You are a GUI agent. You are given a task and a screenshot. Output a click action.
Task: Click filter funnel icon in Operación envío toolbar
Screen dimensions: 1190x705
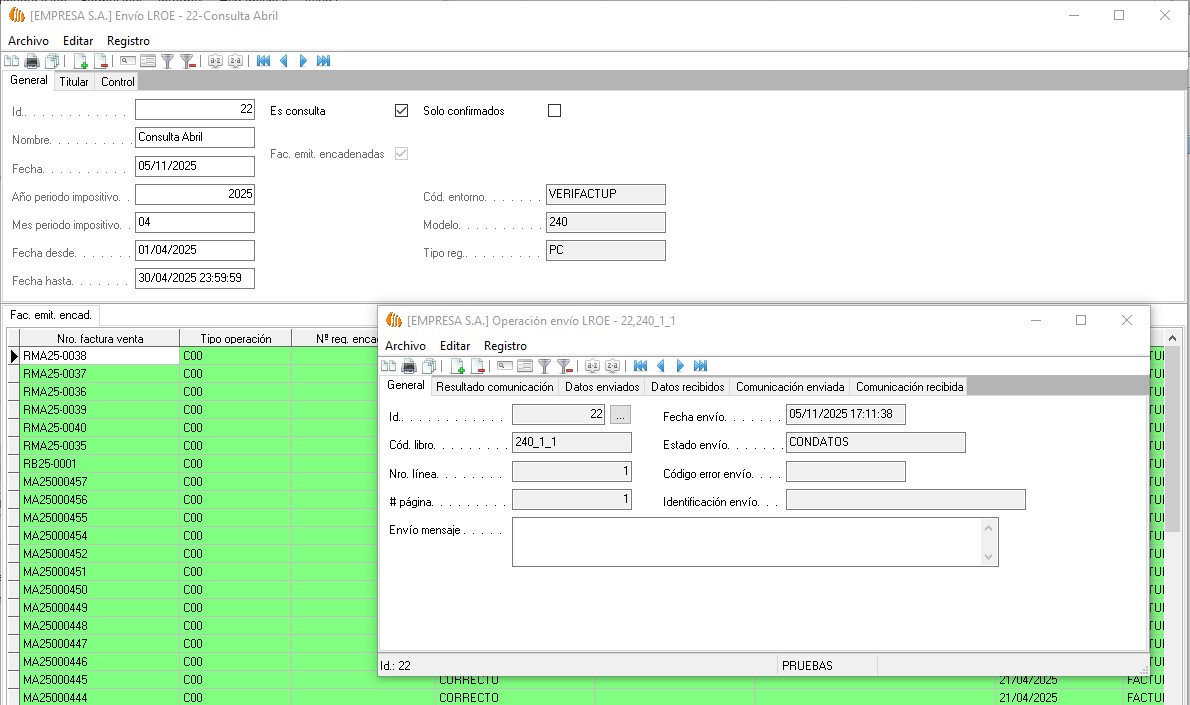pos(545,366)
